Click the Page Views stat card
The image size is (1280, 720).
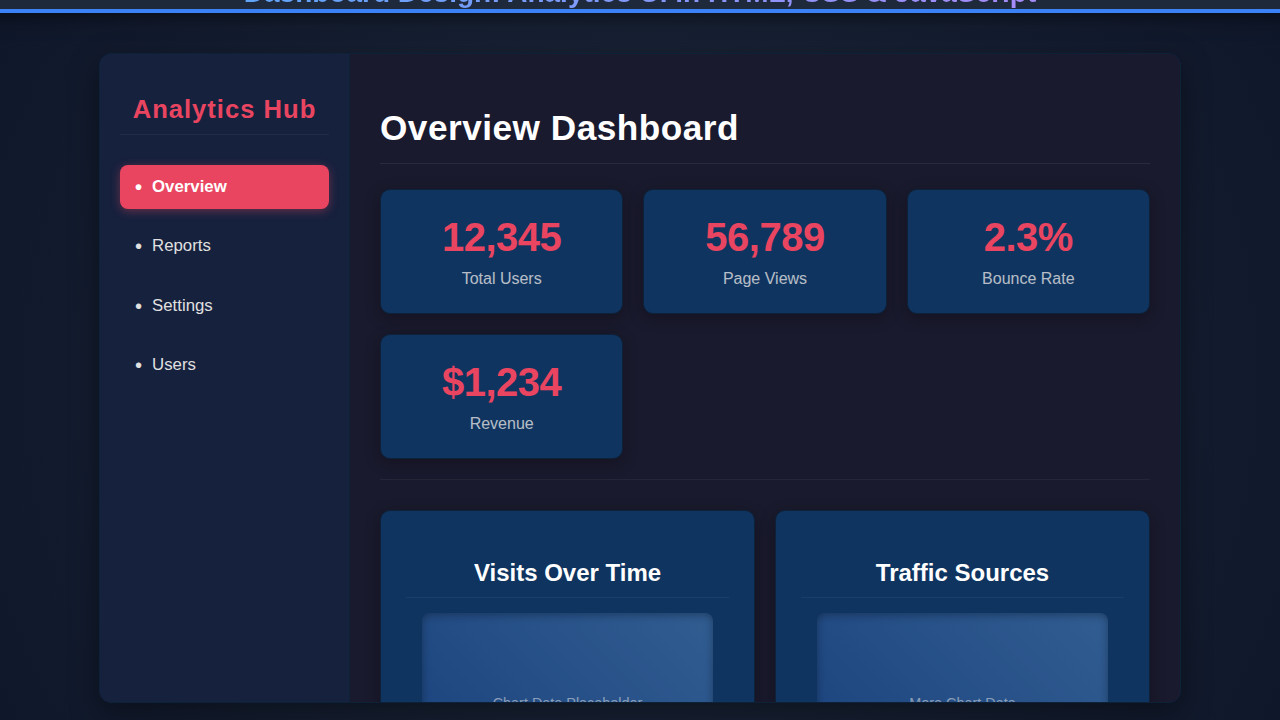point(764,251)
